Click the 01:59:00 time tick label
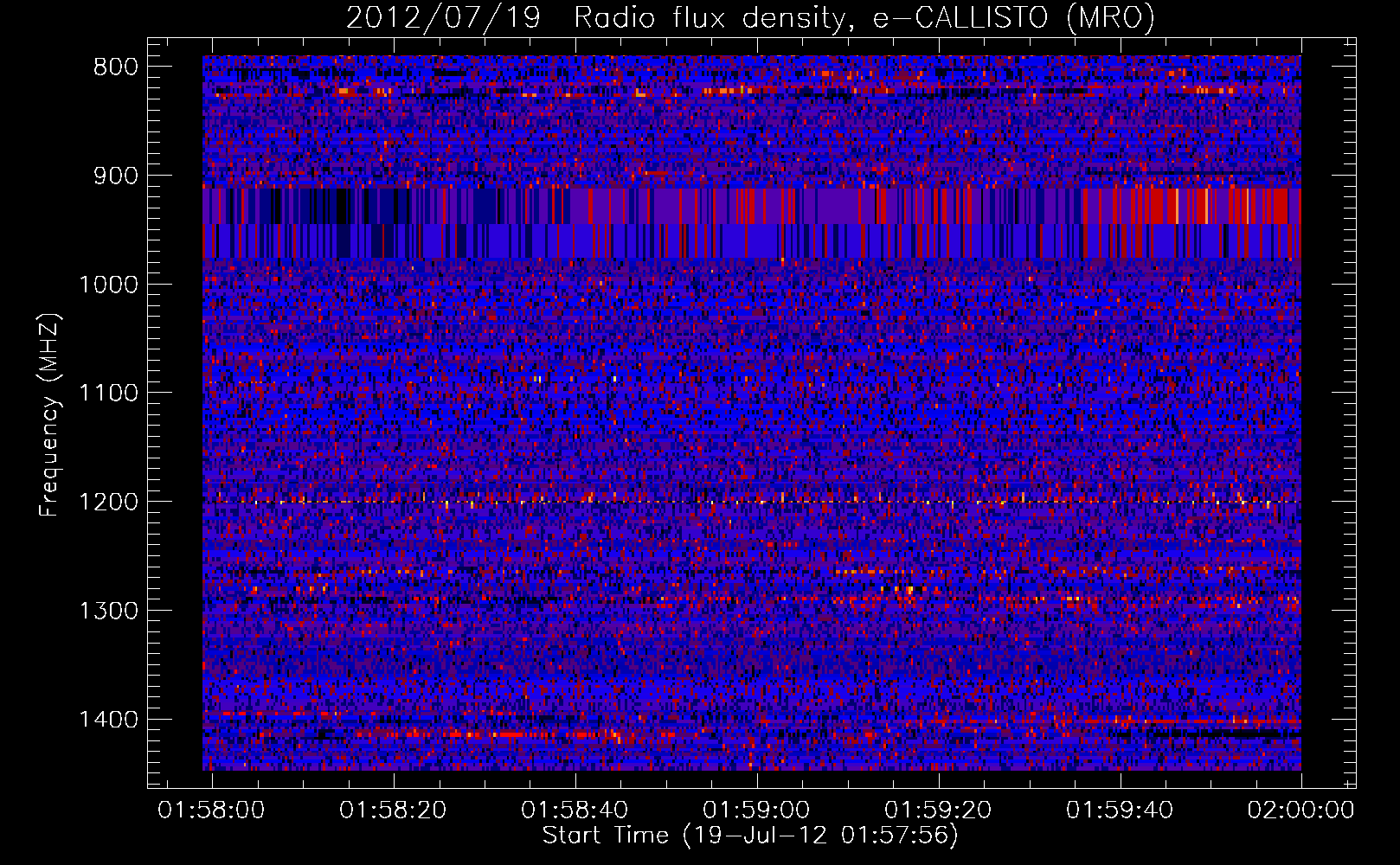Image resolution: width=1400 pixels, height=865 pixels. tap(757, 811)
